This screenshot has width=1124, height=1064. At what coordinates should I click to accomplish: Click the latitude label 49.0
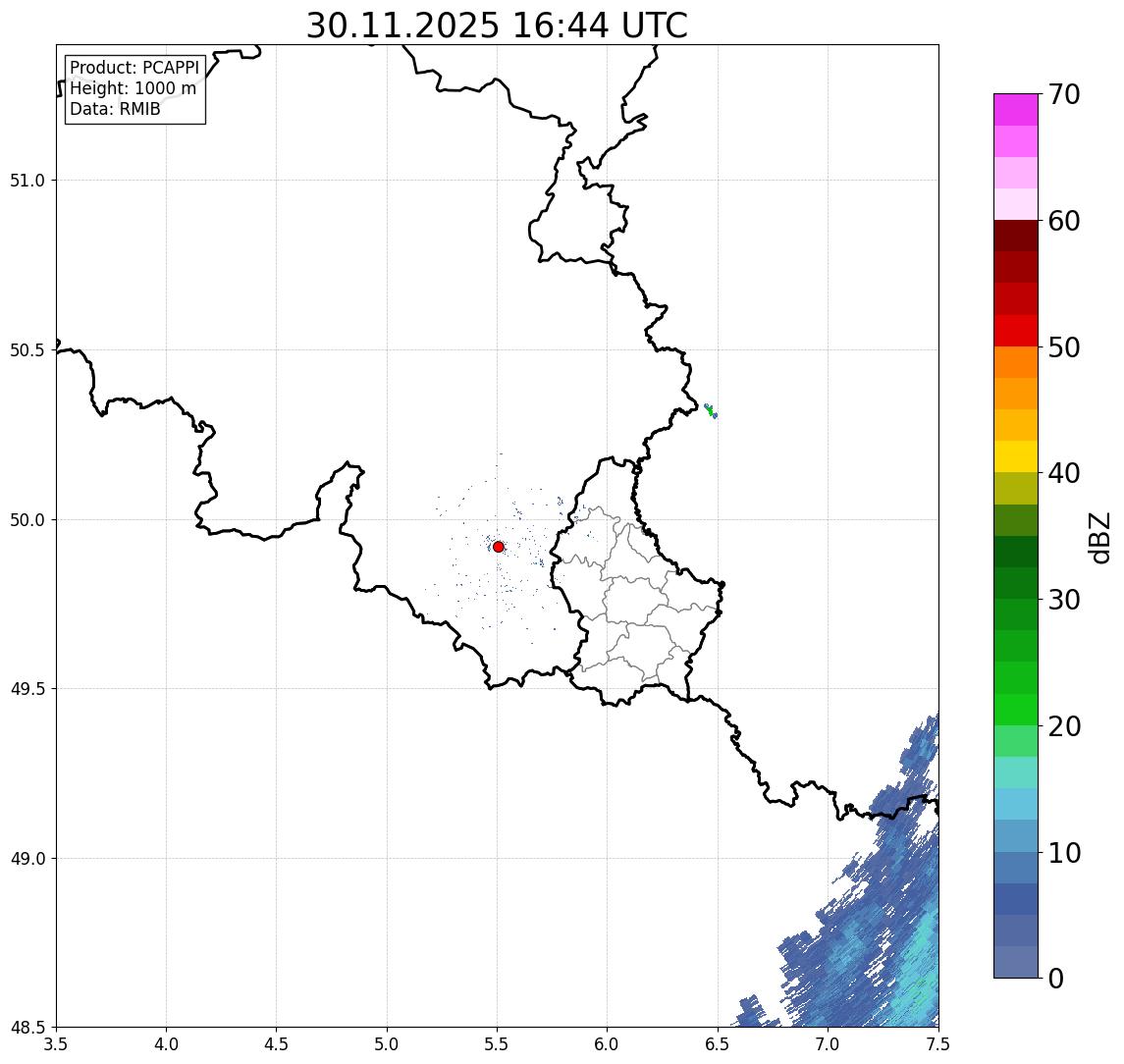tap(27, 858)
